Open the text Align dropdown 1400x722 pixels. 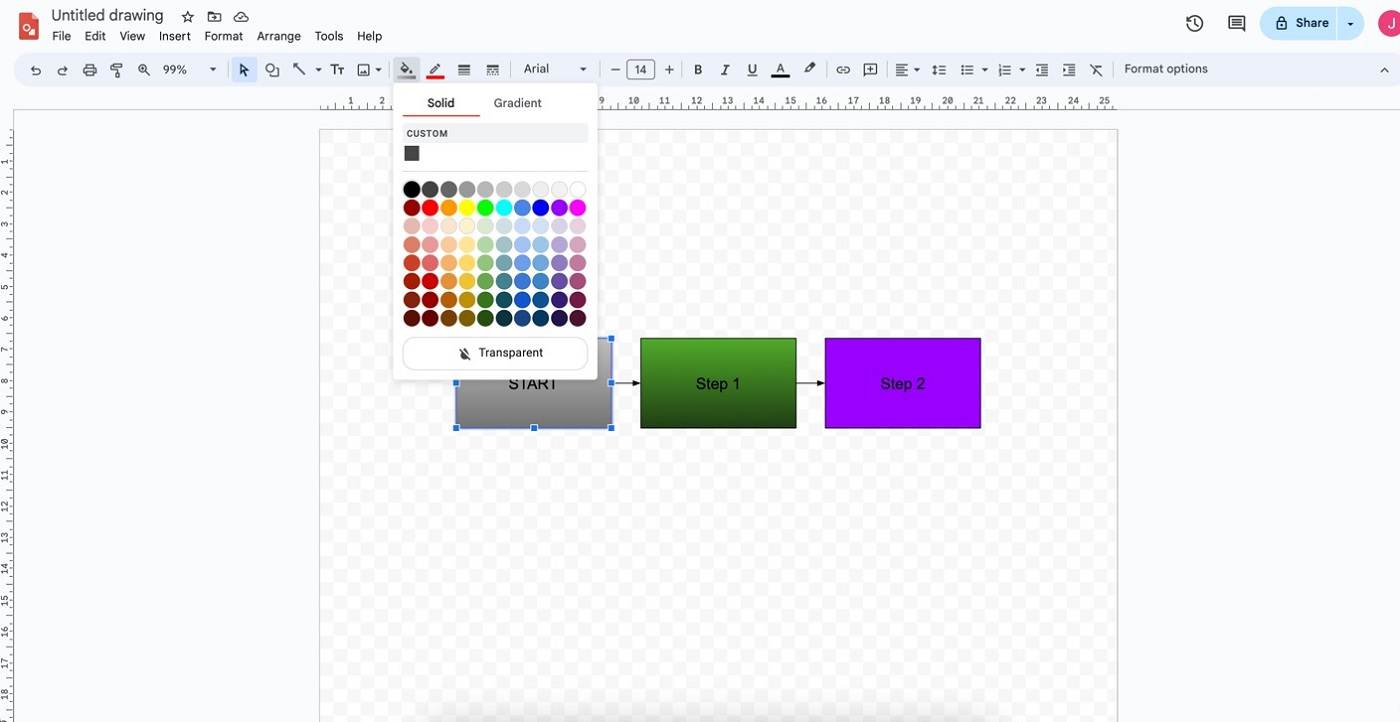point(907,70)
